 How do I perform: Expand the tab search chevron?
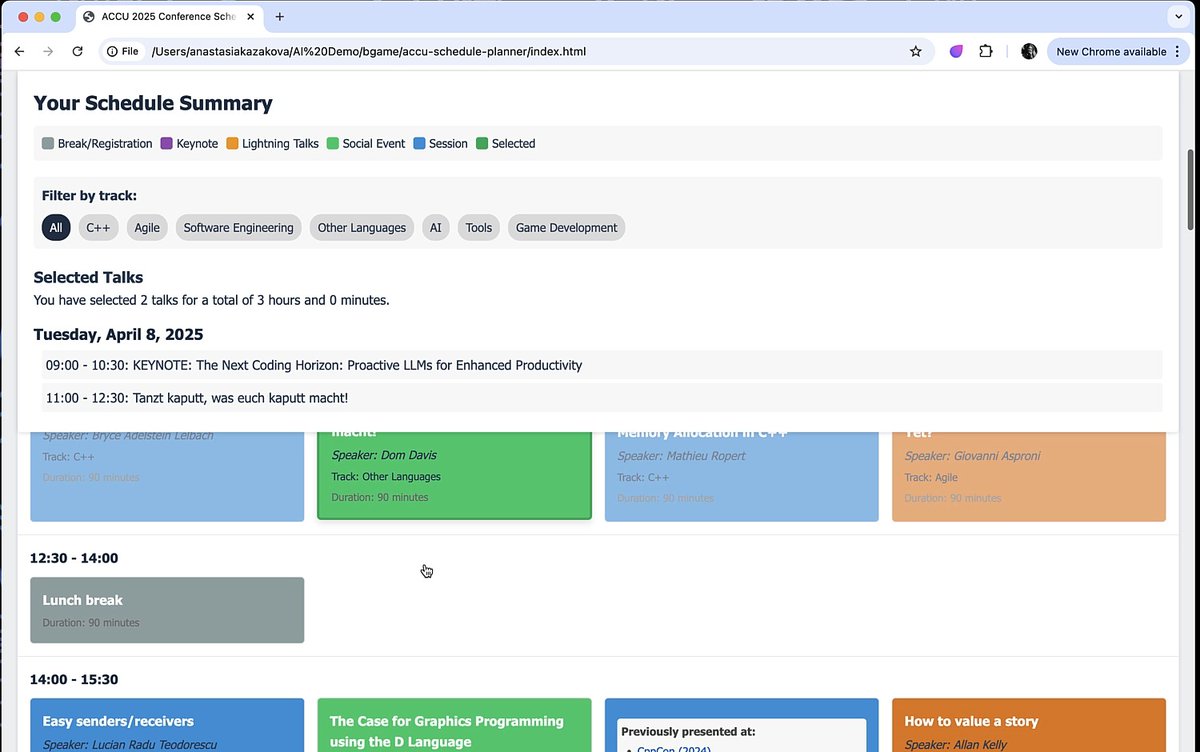click(1177, 17)
